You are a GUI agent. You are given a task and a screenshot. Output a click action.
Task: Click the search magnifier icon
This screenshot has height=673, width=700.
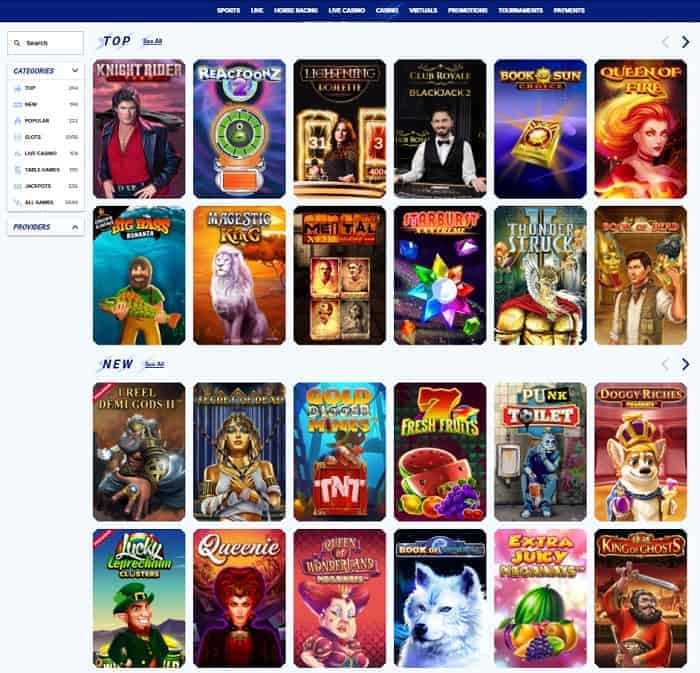[x=18, y=43]
